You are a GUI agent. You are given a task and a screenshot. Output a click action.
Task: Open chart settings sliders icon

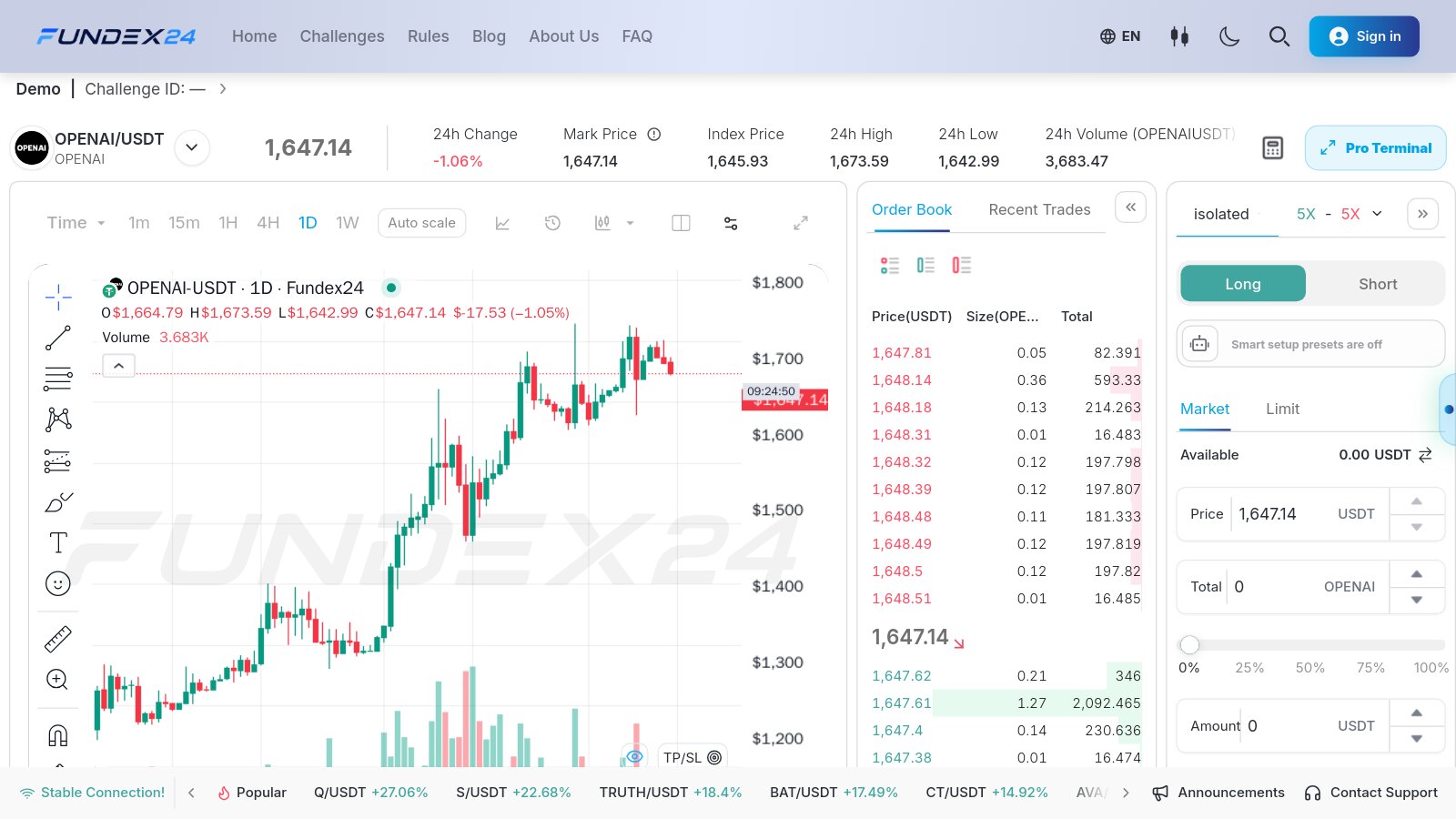(x=731, y=223)
